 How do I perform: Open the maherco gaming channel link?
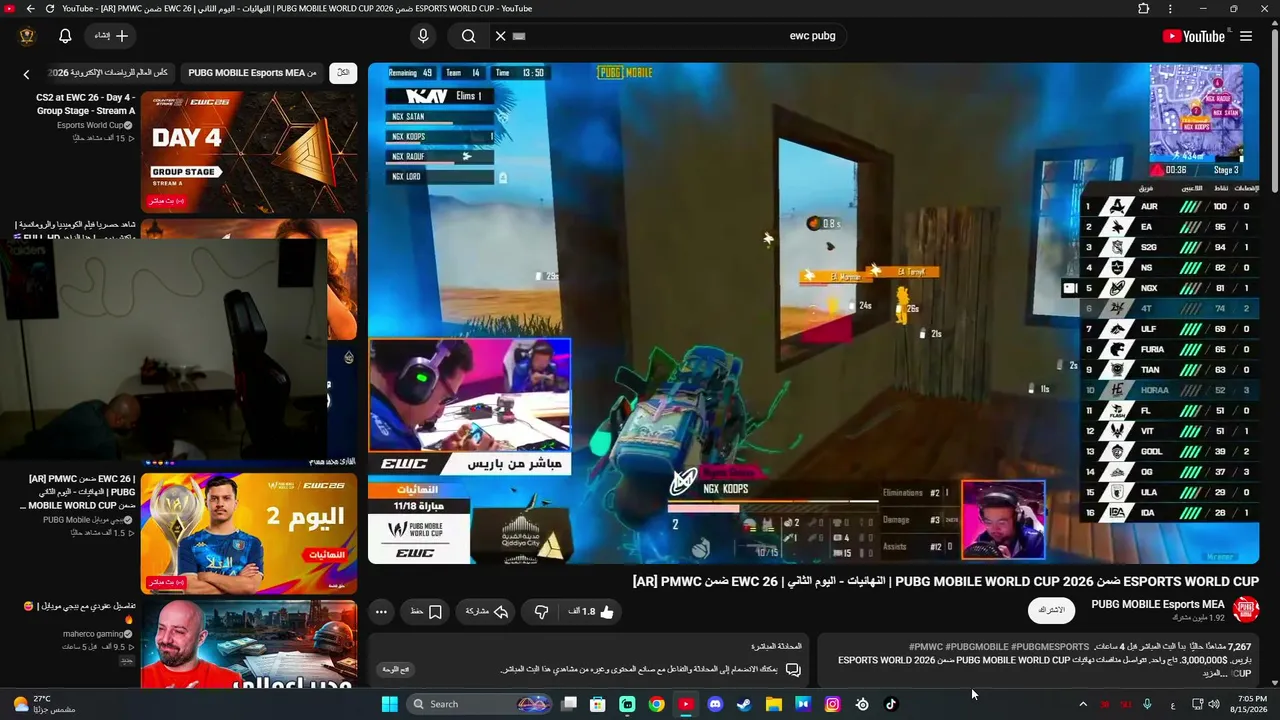click(92, 633)
